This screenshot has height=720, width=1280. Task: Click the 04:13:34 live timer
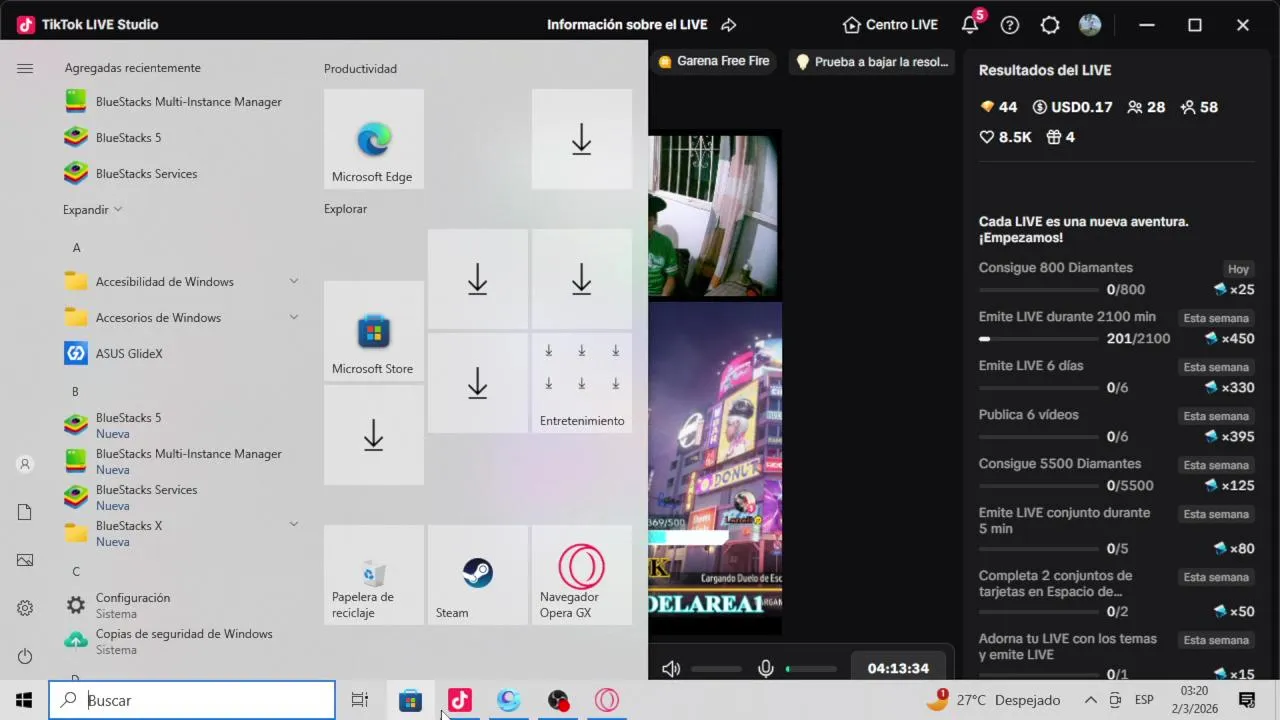point(898,668)
